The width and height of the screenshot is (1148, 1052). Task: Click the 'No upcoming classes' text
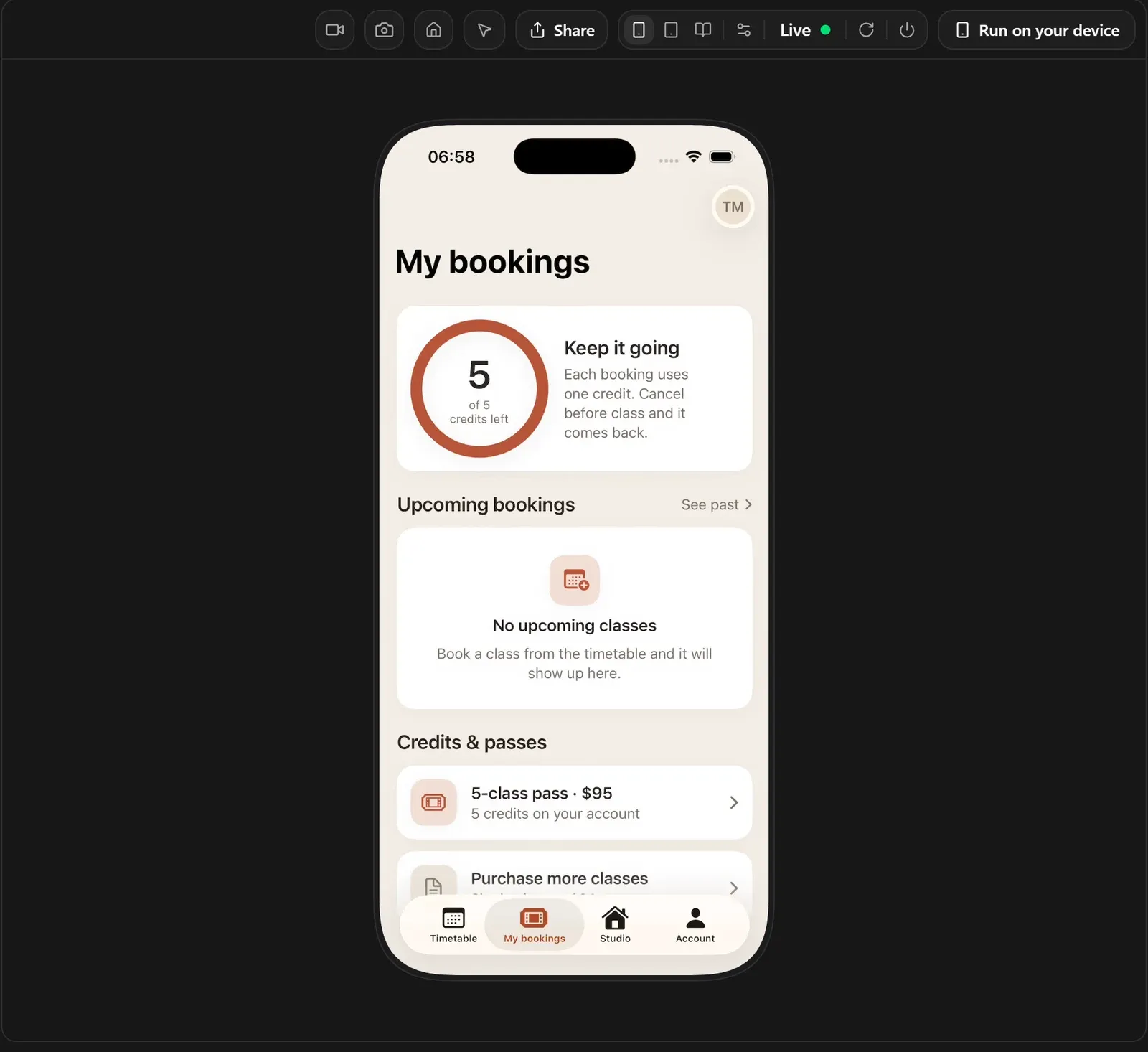click(x=575, y=626)
